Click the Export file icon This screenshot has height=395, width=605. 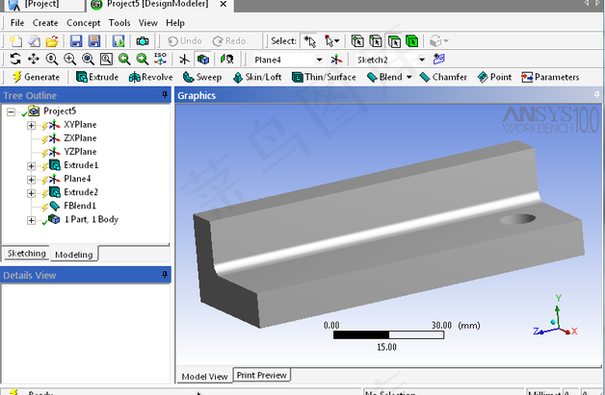pyautogui.click(x=118, y=41)
